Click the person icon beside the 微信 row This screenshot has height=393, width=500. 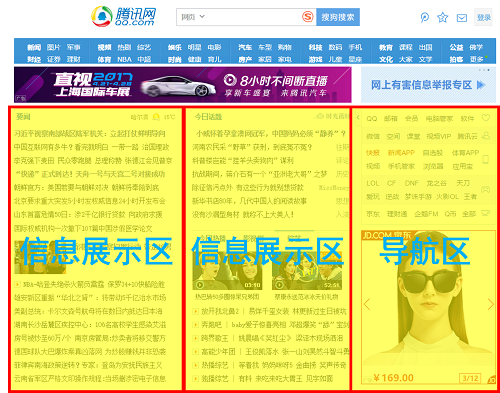click(486, 135)
